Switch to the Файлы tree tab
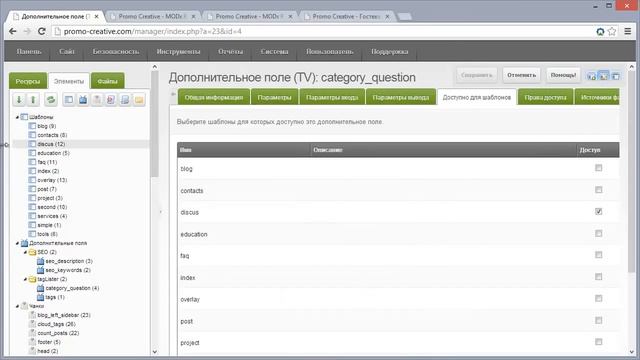 point(108,81)
